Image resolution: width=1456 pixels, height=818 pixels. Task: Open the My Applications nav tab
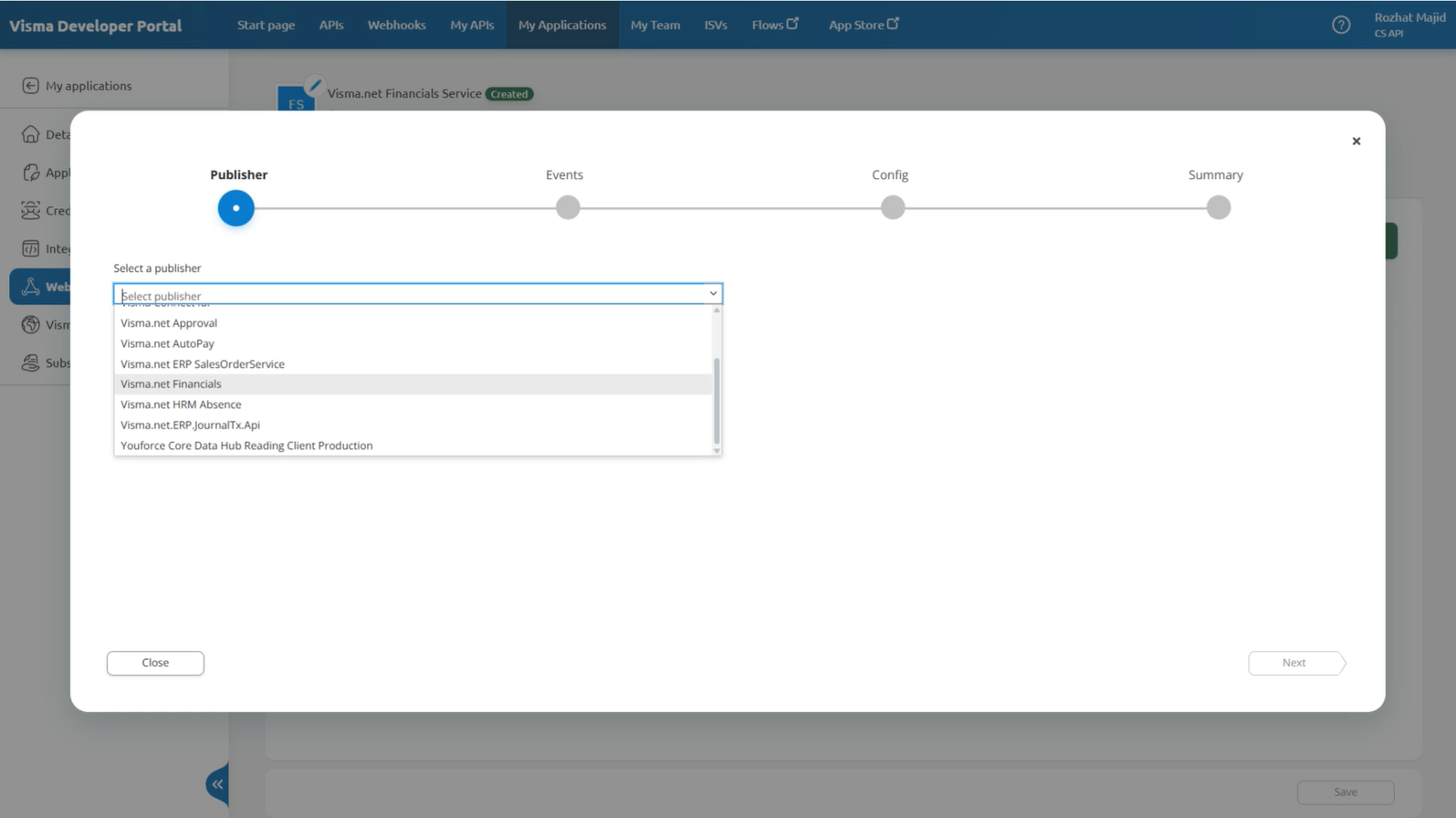point(561,25)
